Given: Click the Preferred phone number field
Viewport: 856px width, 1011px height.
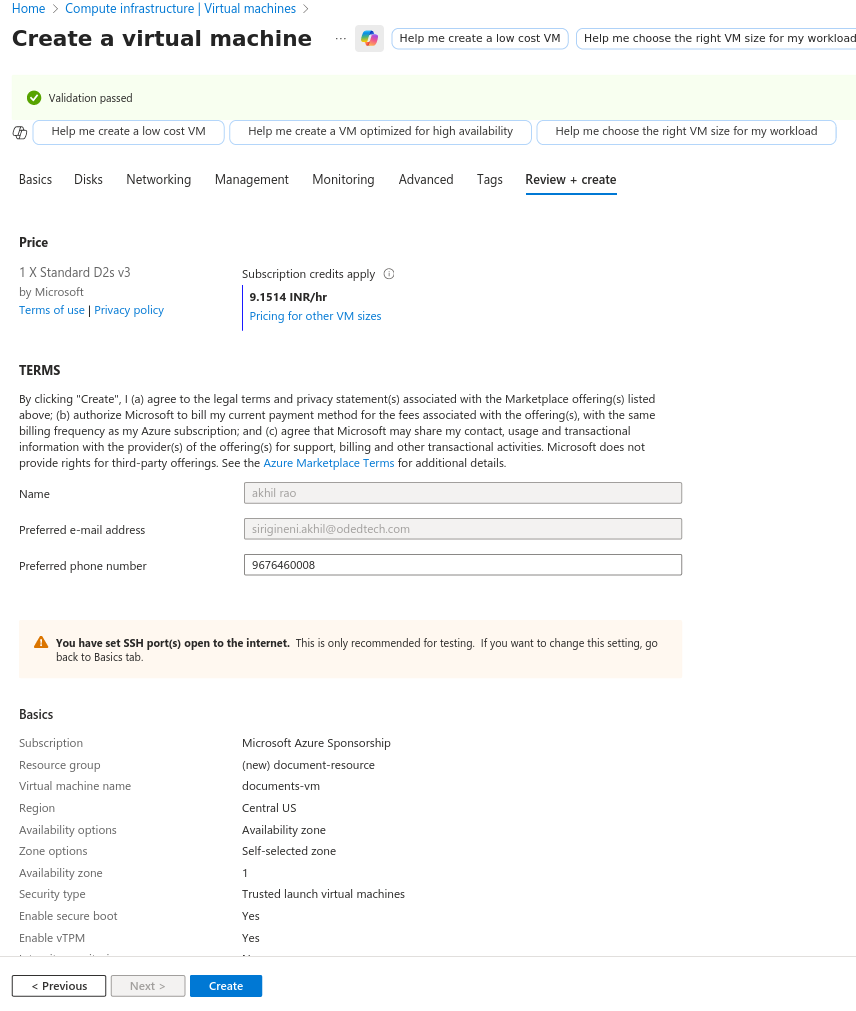Looking at the screenshot, I should pos(463,565).
